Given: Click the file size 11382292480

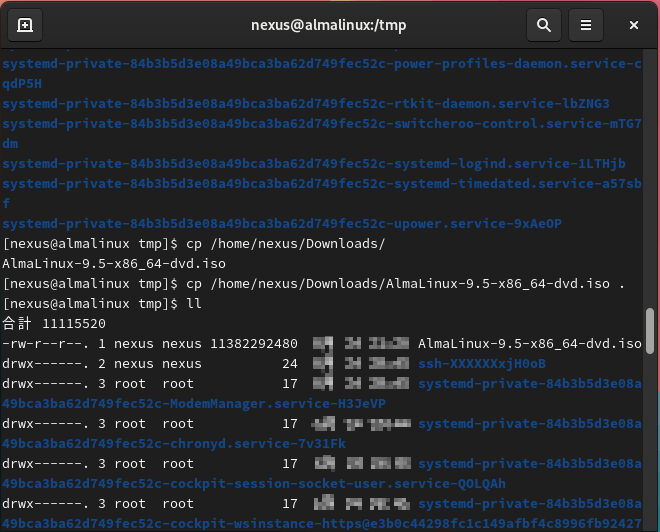Looking at the screenshot, I should tap(253, 343).
